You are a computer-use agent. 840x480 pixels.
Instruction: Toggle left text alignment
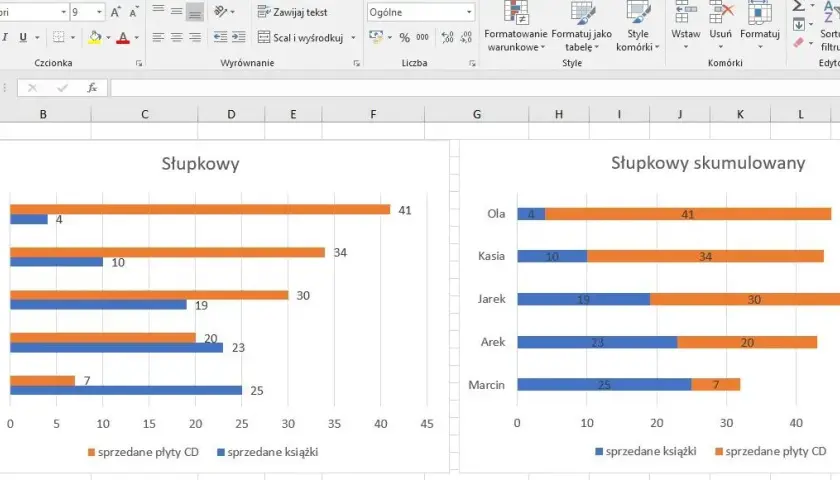[x=158, y=37]
